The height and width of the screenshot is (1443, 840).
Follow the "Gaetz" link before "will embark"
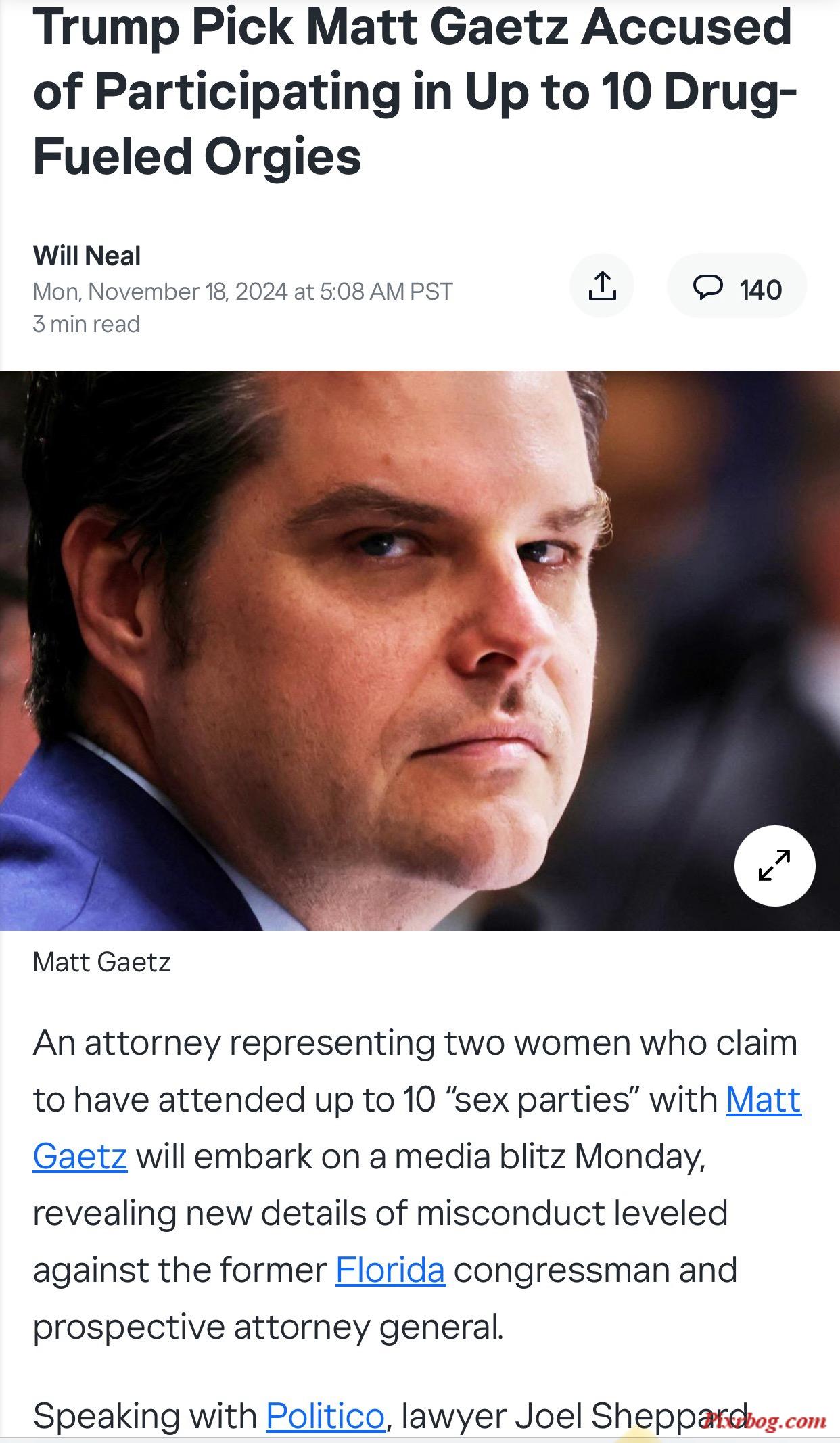click(x=80, y=1156)
